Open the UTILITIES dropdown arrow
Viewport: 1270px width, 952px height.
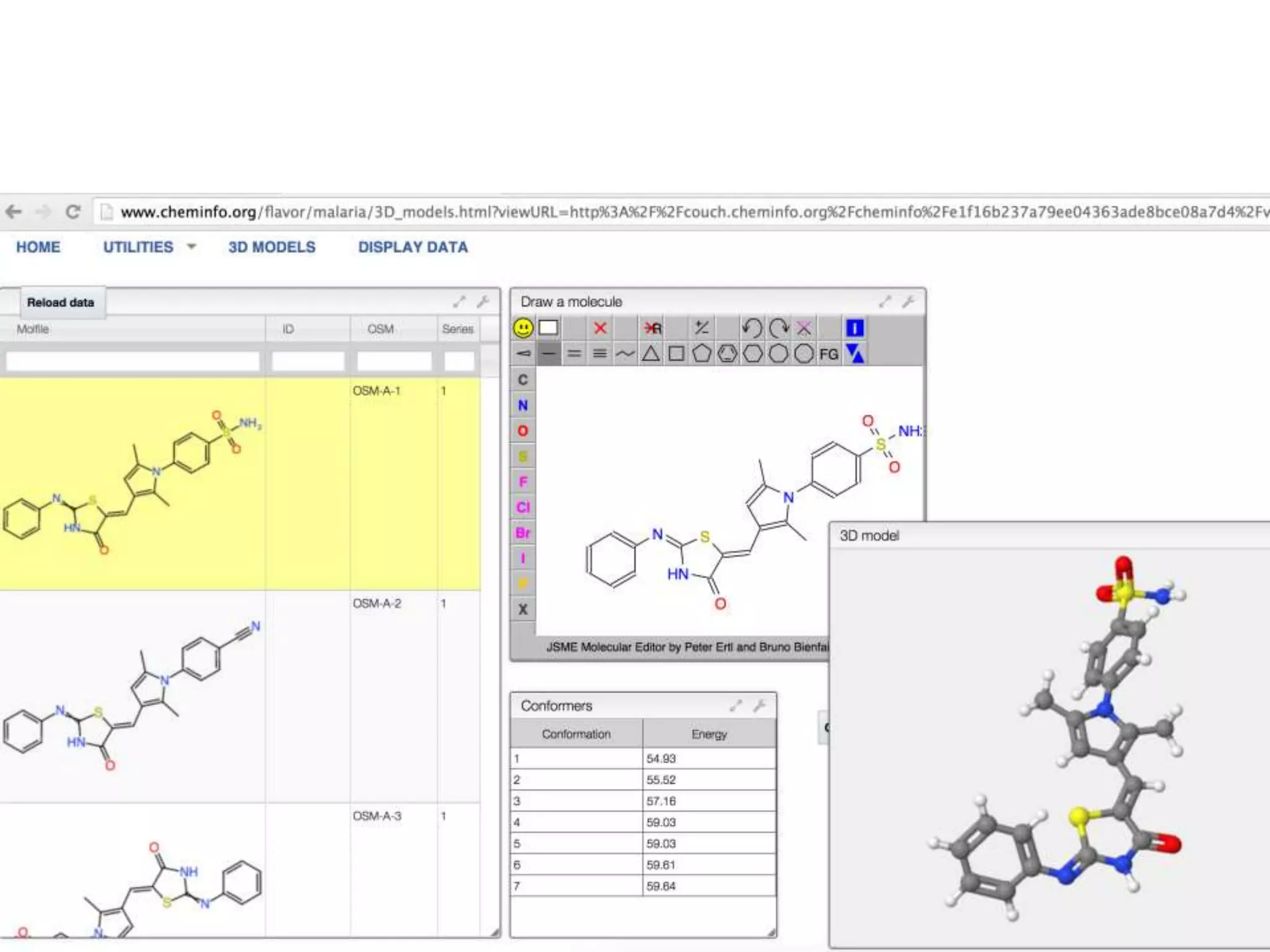(x=192, y=247)
